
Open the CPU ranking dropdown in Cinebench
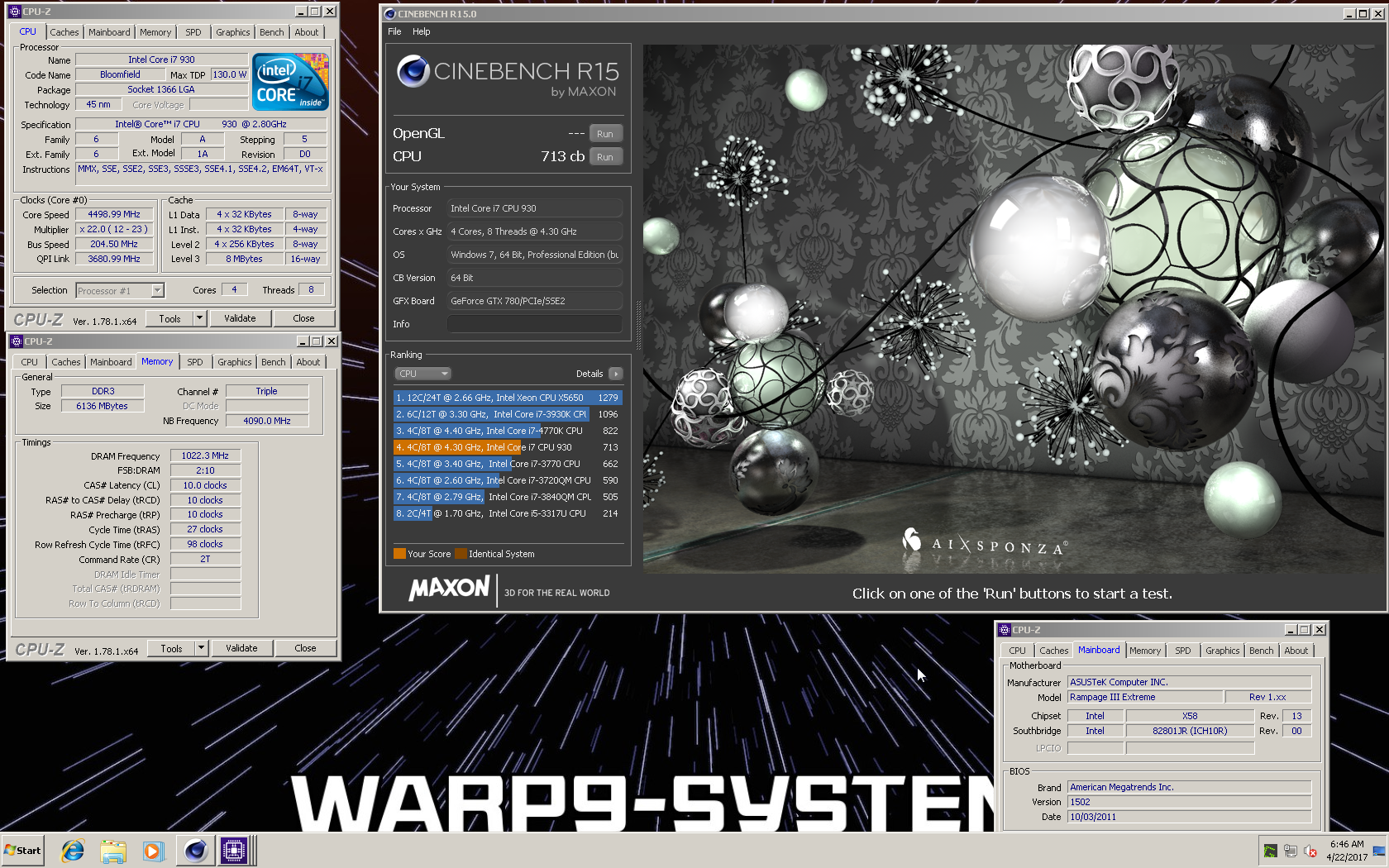pos(422,374)
